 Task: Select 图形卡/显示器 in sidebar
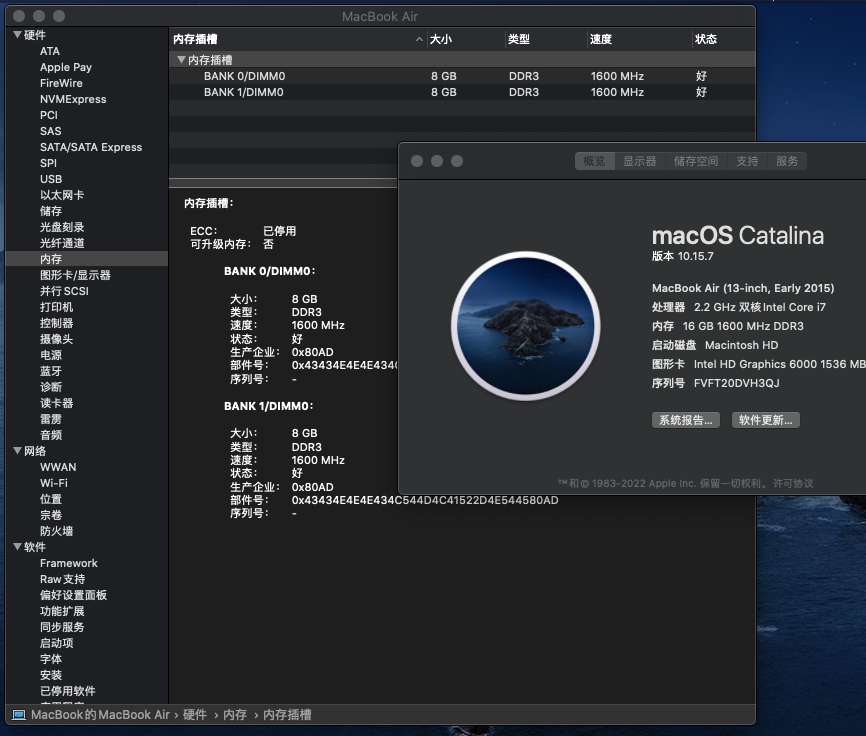(x=75, y=275)
